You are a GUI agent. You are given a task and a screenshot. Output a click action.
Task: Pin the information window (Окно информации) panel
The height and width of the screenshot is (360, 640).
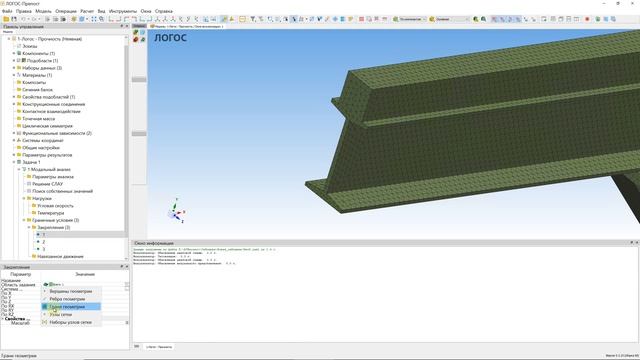point(631,243)
